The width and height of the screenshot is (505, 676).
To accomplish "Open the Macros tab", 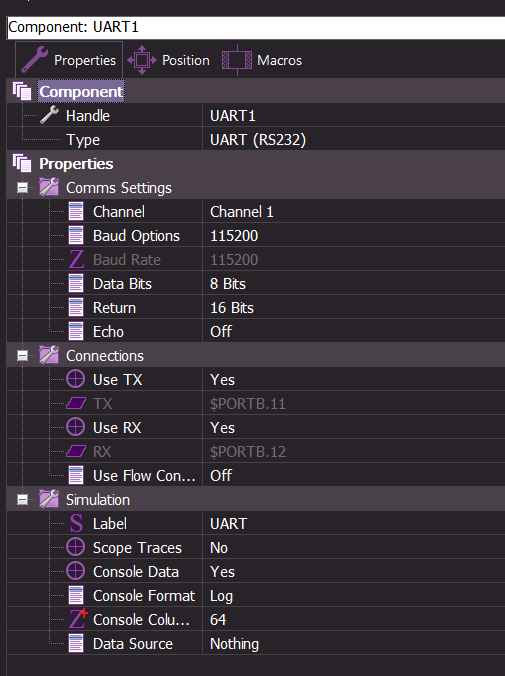I will tap(262, 60).
